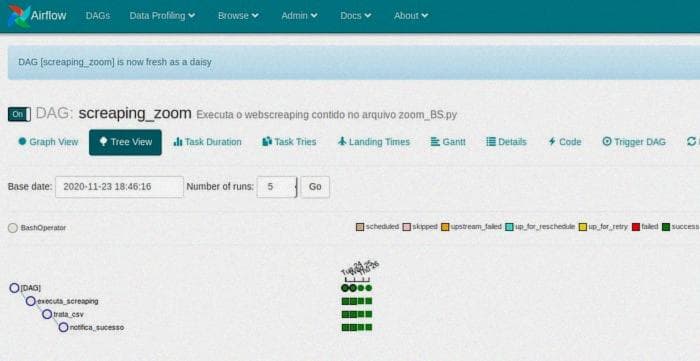The width and height of the screenshot is (700, 361).
Task: Select the first DAG run status circle
Action: click(x=345, y=288)
